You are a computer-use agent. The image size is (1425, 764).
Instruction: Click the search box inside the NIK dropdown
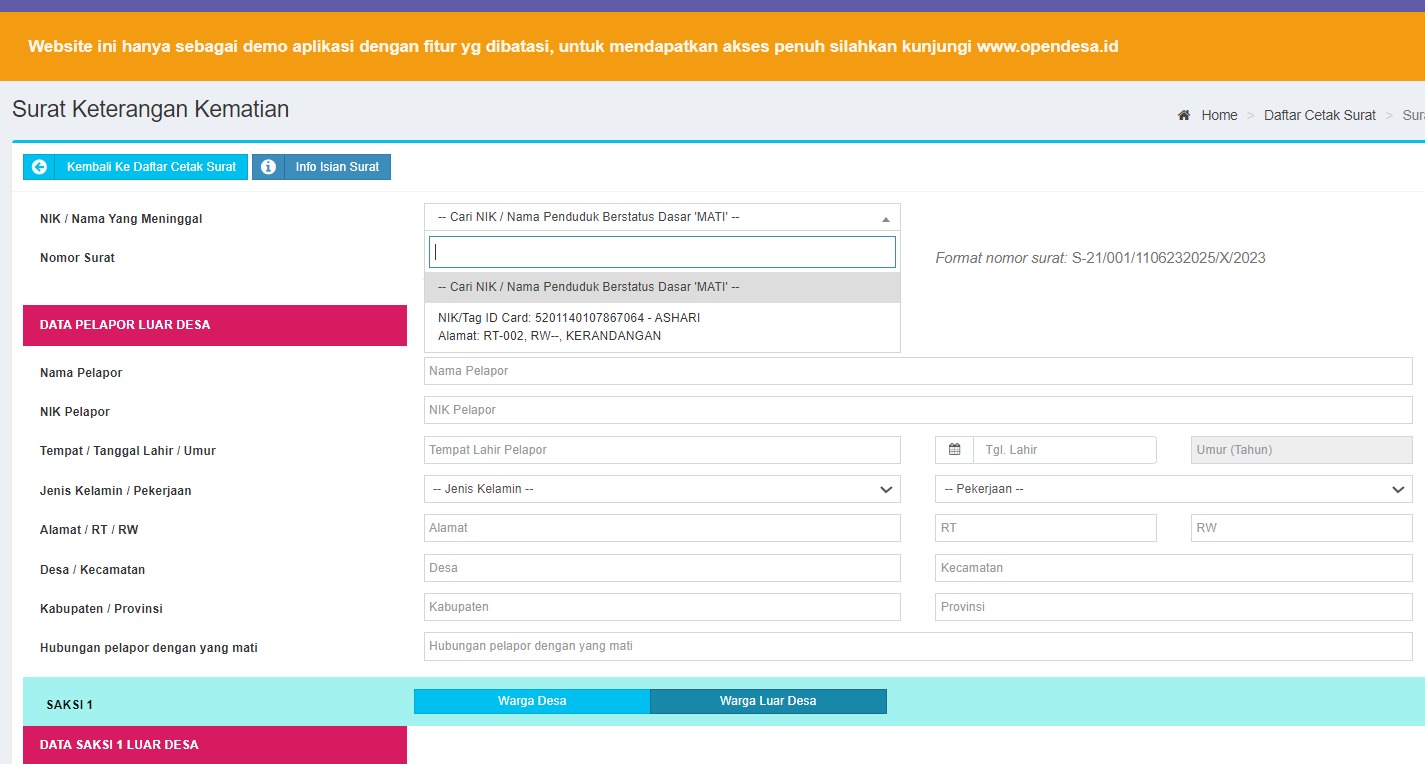662,251
